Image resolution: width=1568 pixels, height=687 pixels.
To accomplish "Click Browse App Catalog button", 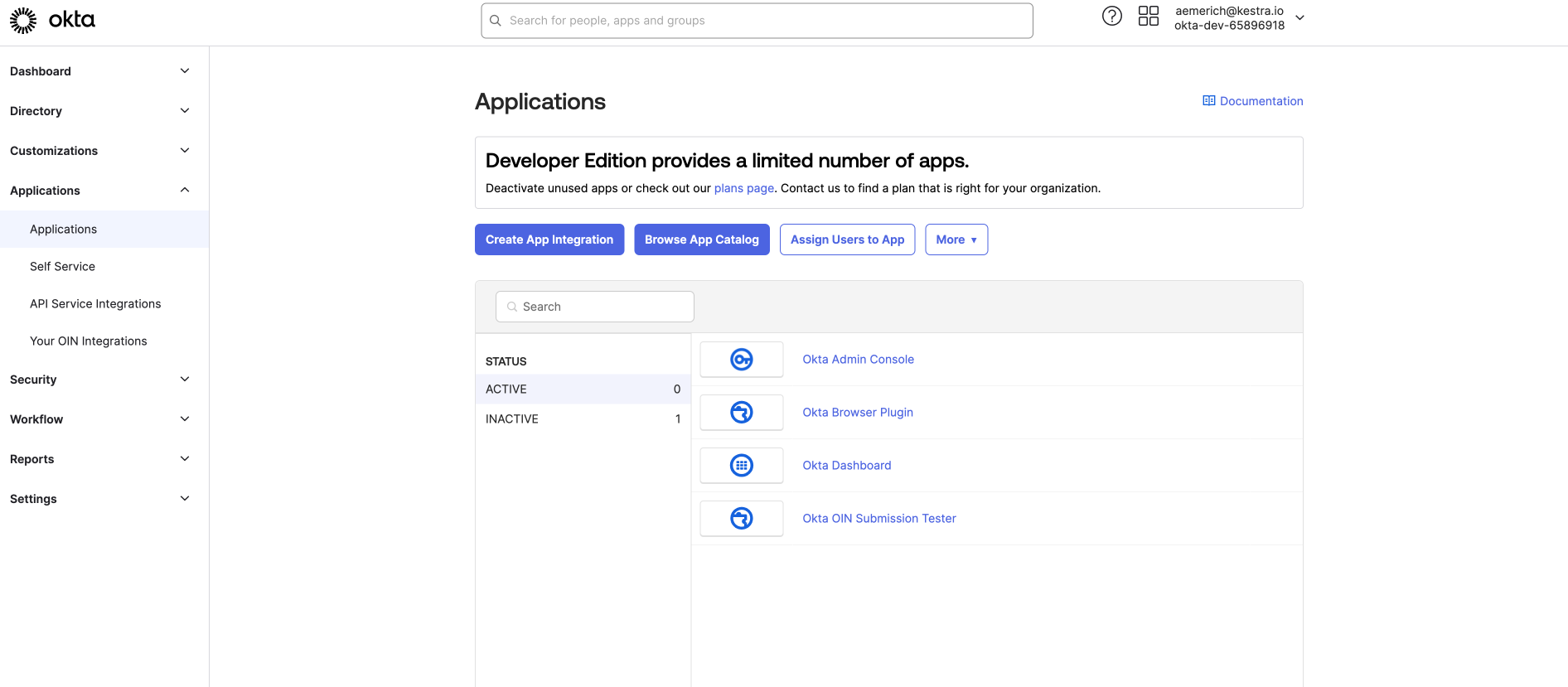I will pyautogui.click(x=701, y=239).
